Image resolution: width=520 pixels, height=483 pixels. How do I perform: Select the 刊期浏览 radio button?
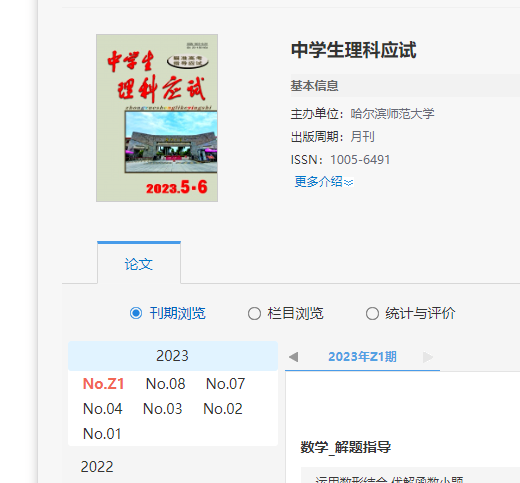(136, 313)
